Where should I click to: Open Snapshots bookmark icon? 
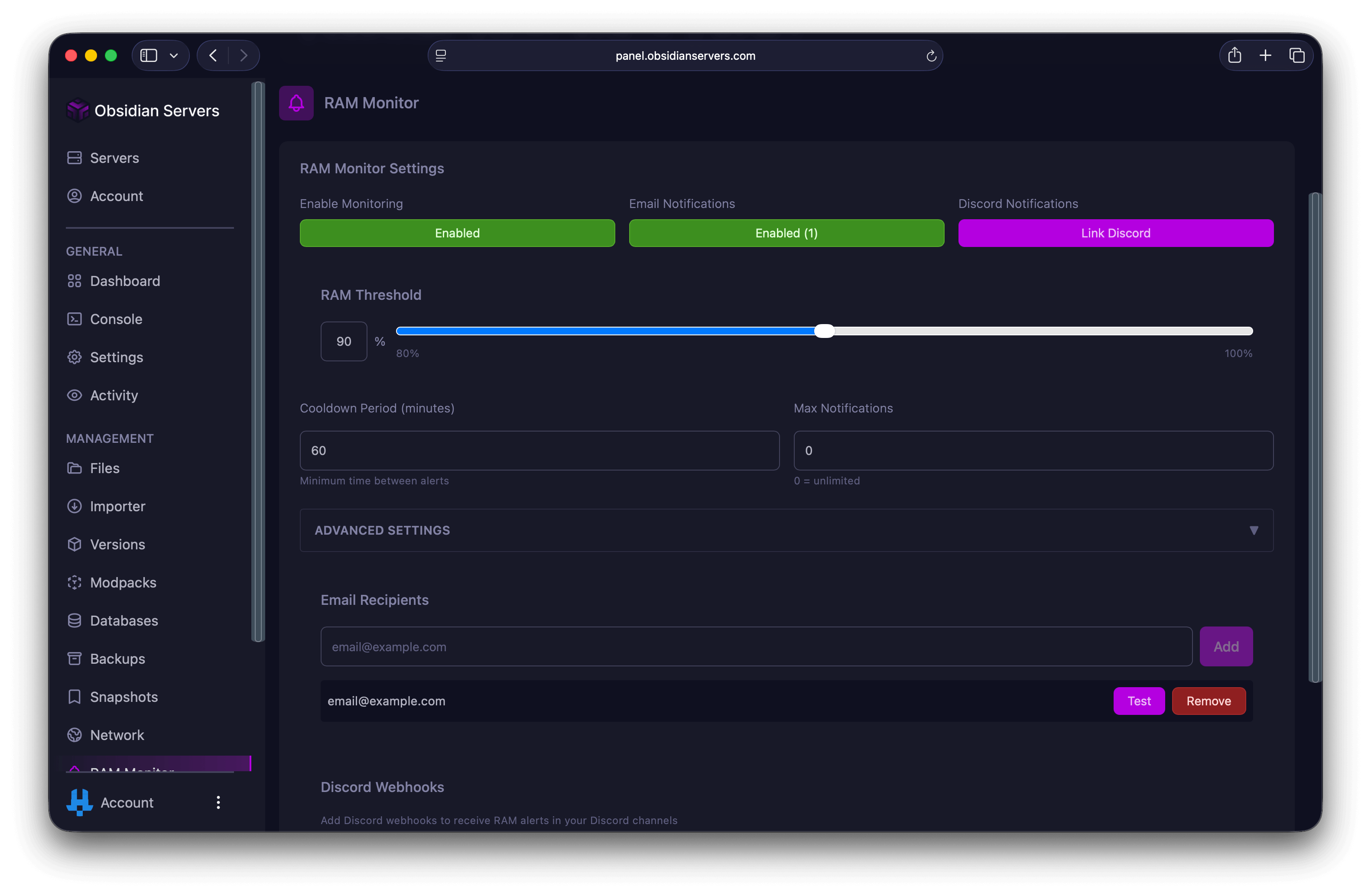pos(74,697)
